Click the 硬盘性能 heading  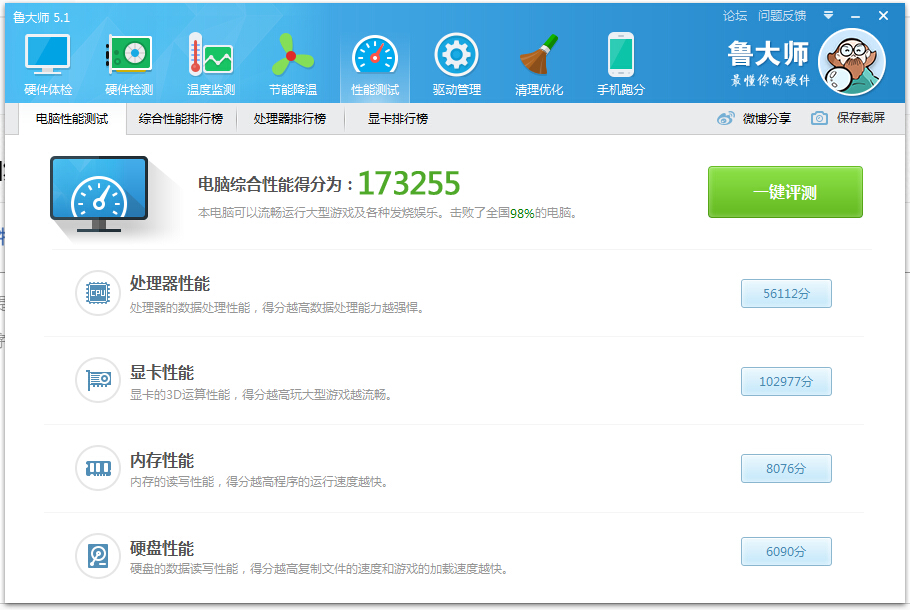[162, 548]
